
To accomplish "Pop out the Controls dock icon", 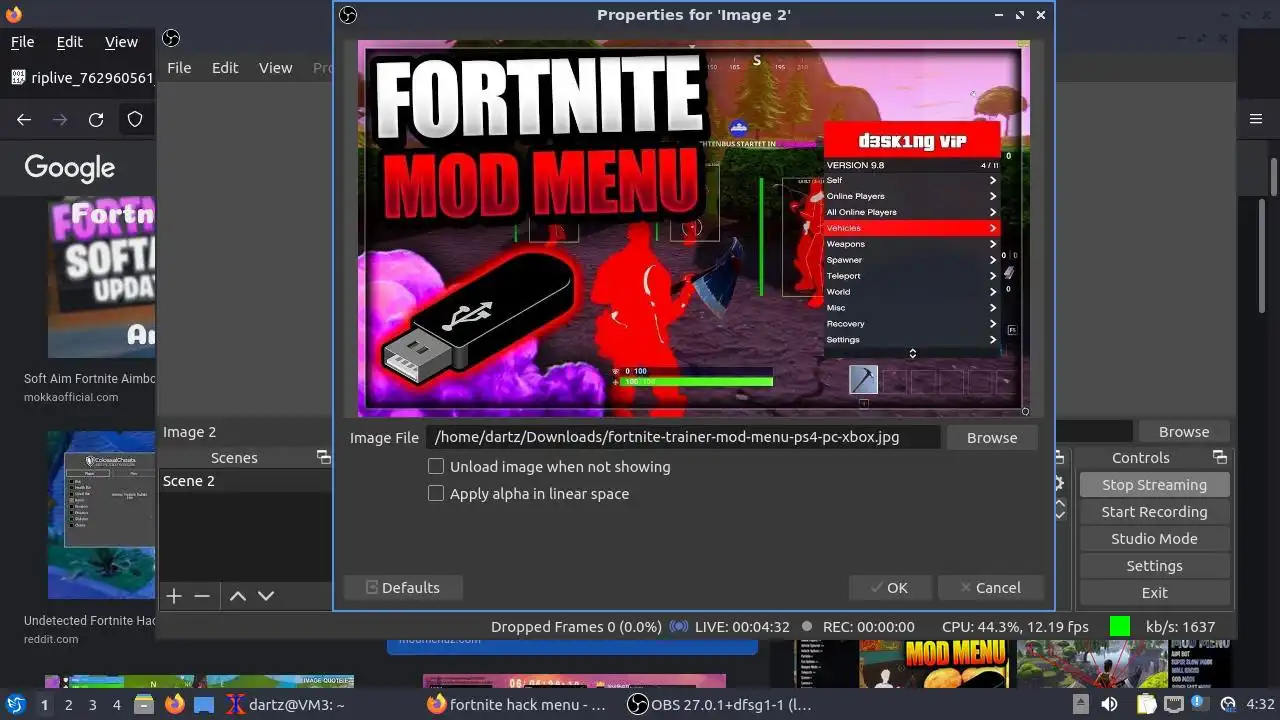I will point(1219,457).
